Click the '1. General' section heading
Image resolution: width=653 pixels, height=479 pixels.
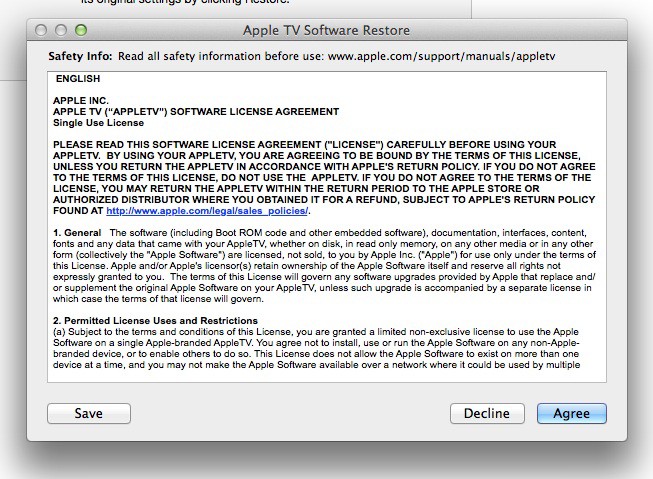(x=77, y=233)
